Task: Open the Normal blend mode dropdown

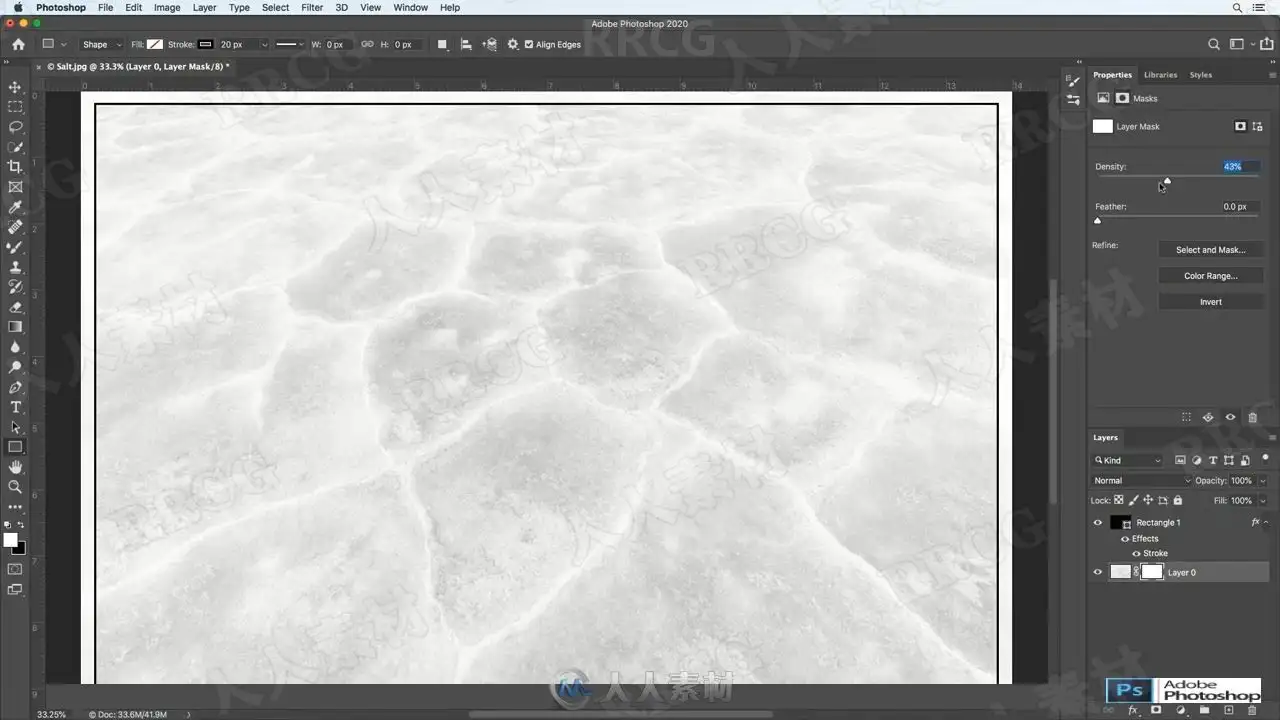Action: pos(1141,480)
